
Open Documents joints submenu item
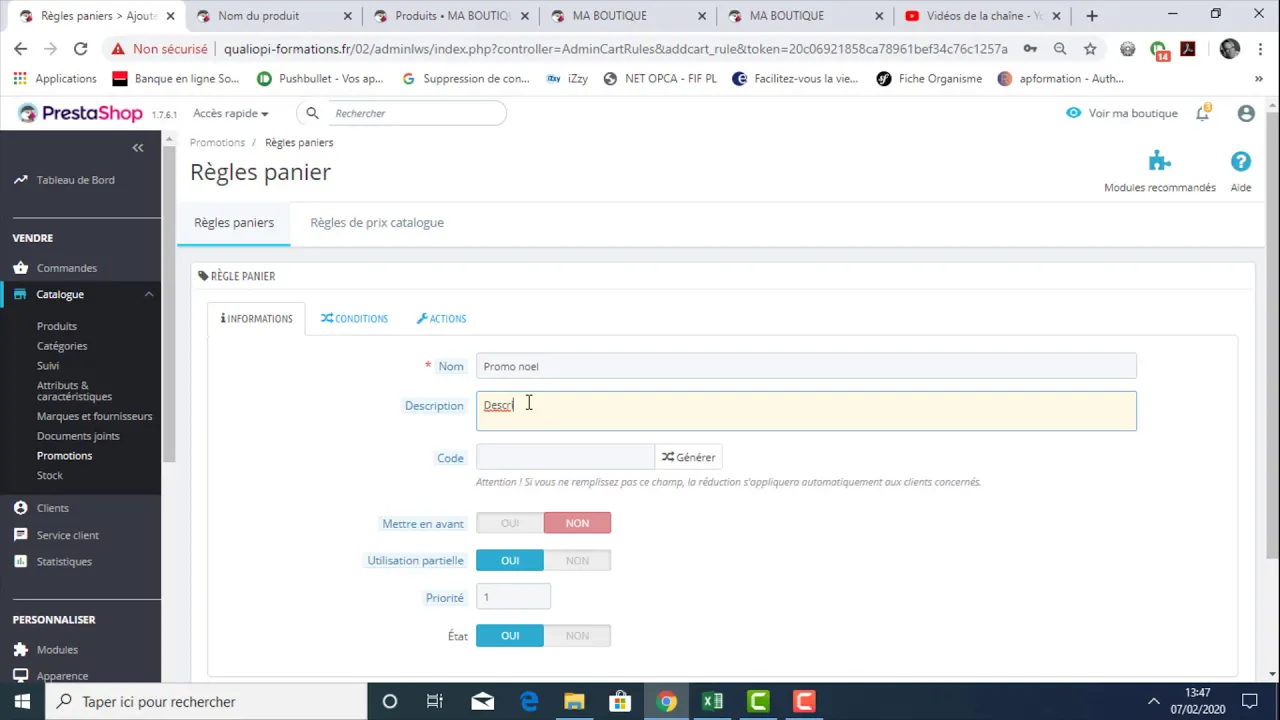click(x=78, y=436)
